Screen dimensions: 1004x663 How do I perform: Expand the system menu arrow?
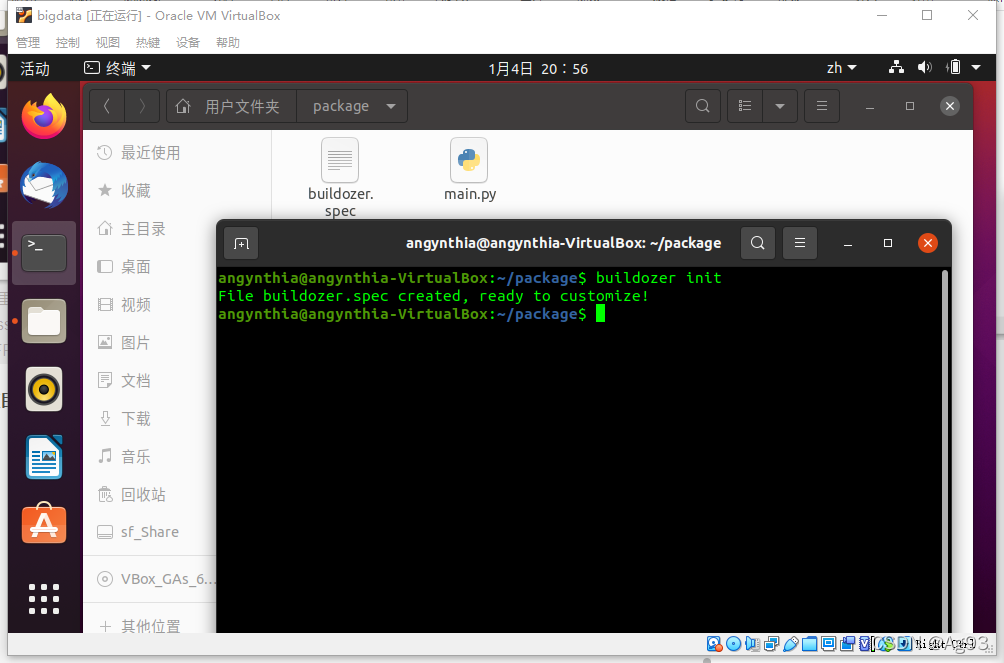pyautogui.click(x=976, y=67)
